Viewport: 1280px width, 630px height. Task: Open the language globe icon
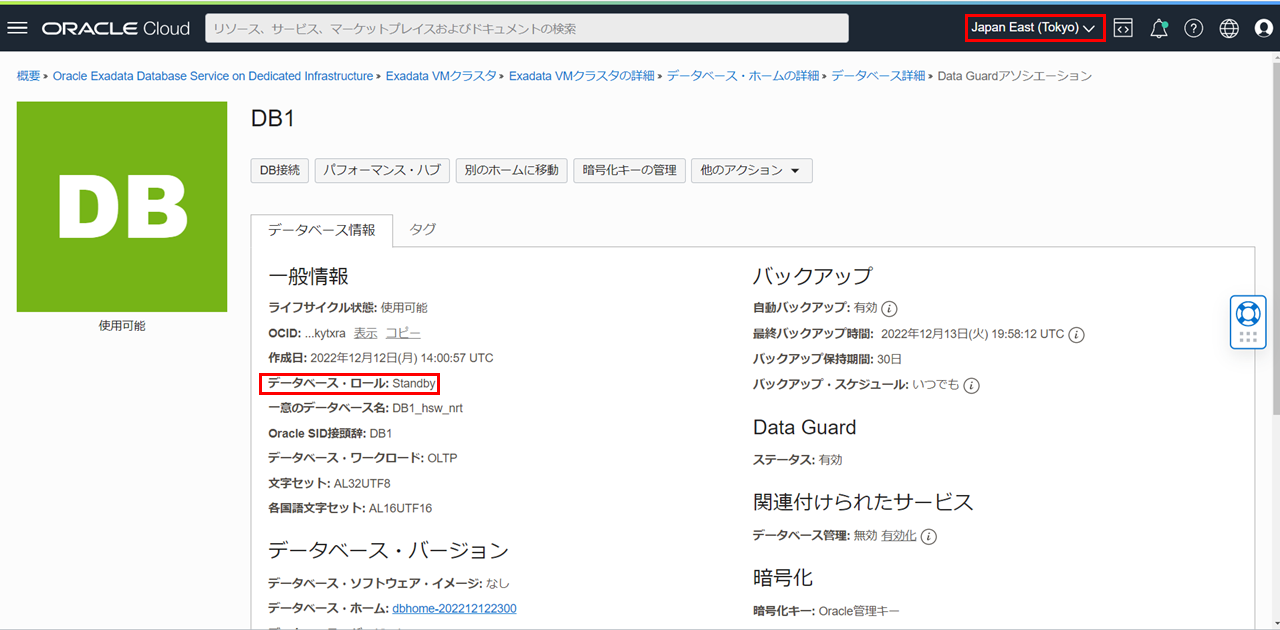tap(1229, 28)
